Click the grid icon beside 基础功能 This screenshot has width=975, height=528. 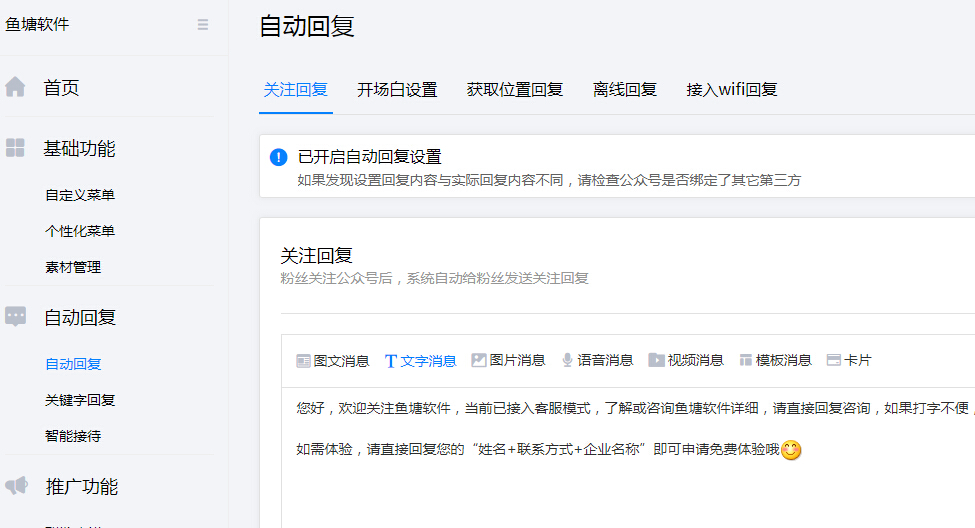[x=15, y=148]
